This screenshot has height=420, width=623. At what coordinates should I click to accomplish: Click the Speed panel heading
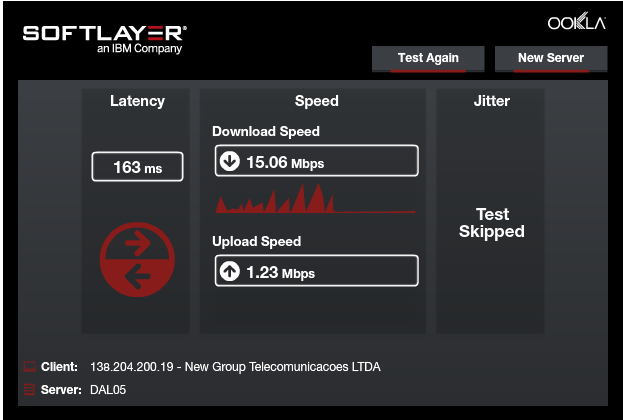click(316, 101)
